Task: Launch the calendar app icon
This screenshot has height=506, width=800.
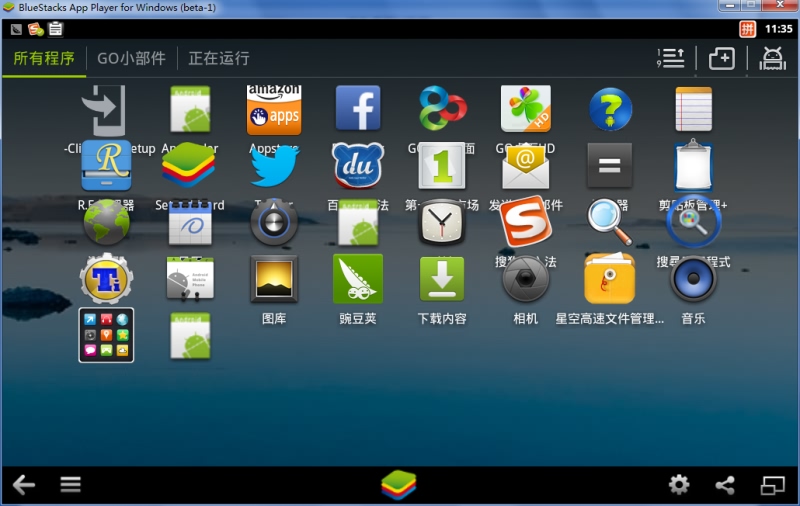Action: (190, 223)
